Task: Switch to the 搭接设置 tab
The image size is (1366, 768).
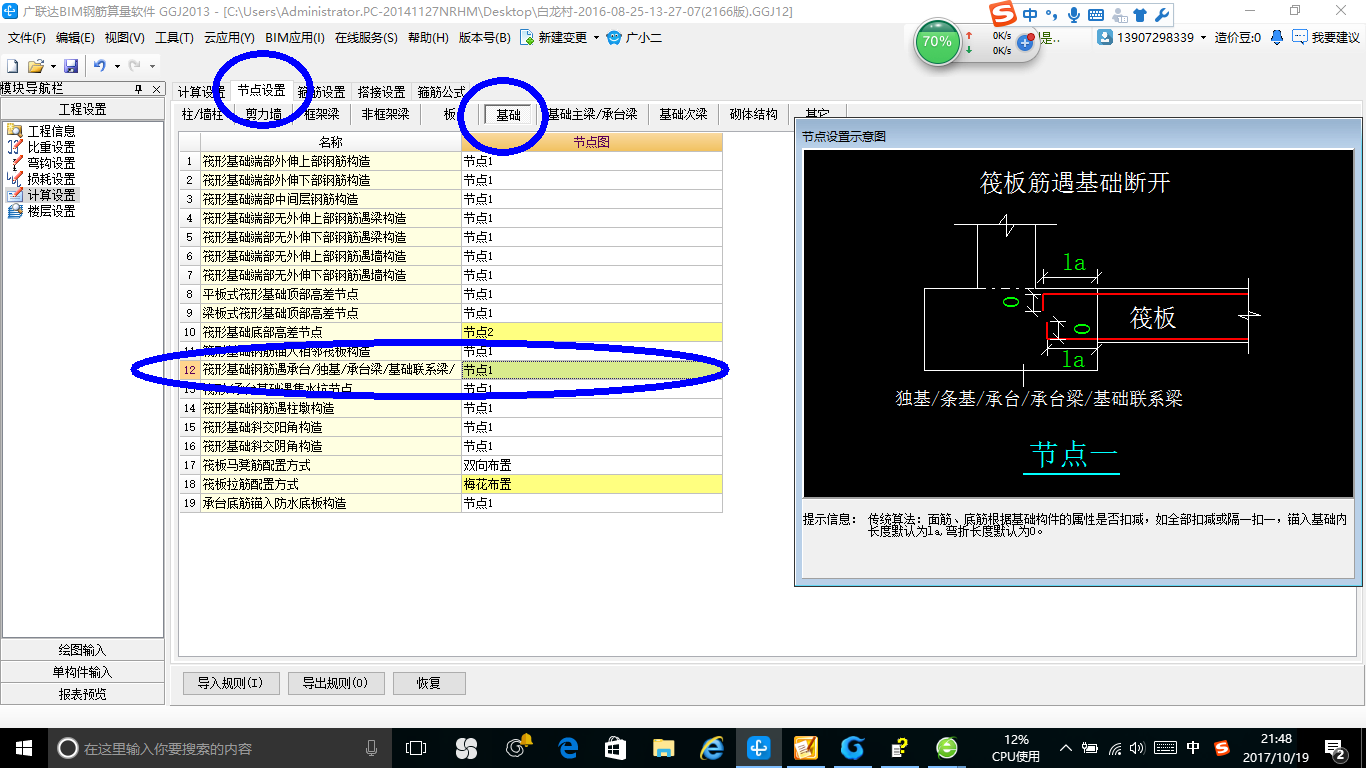Action: (381, 92)
